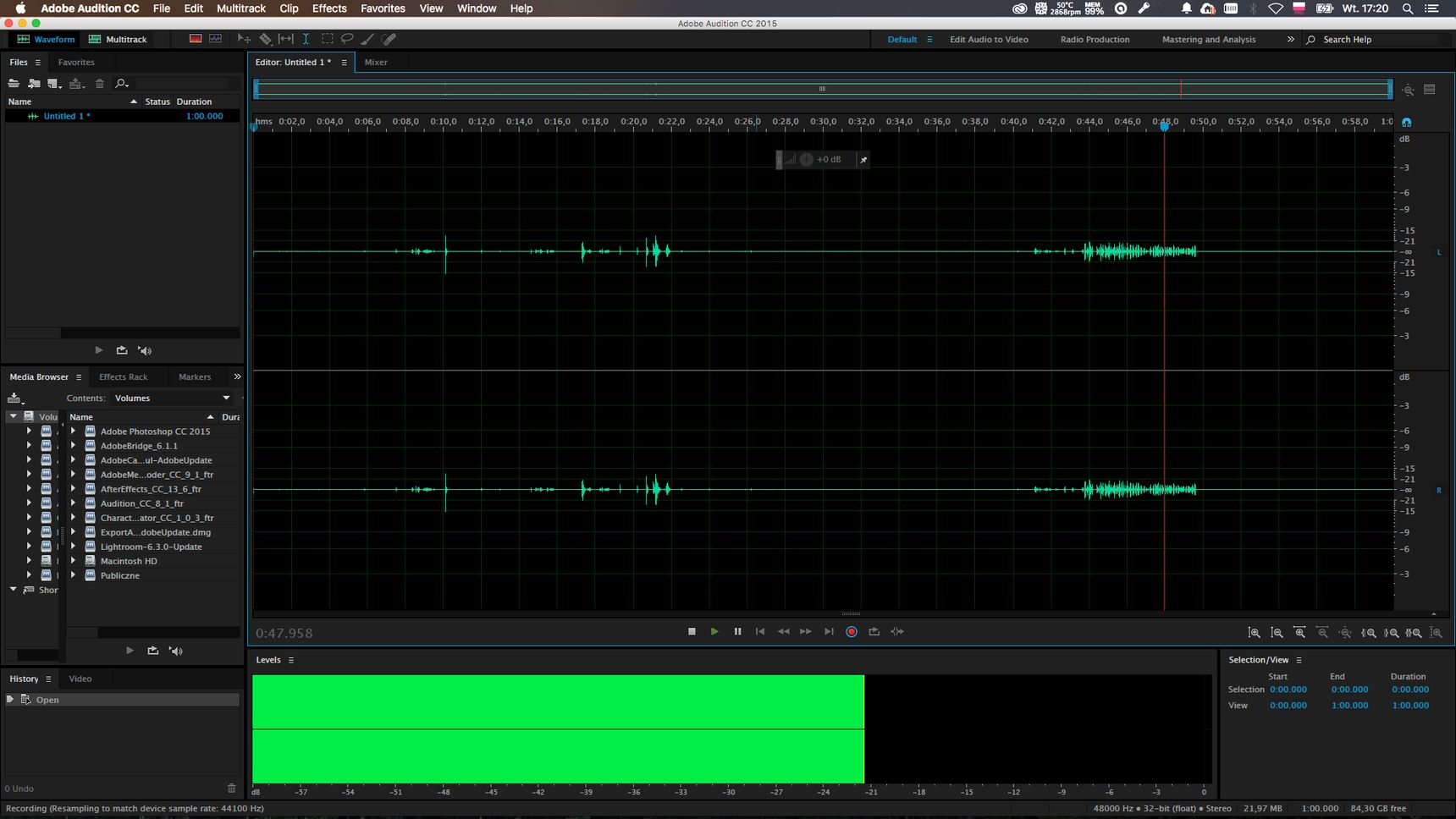The image size is (1456, 819).
Task: Click Zoom Out Amplitude icon
Action: pyautogui.click(x=1277, y=633)
